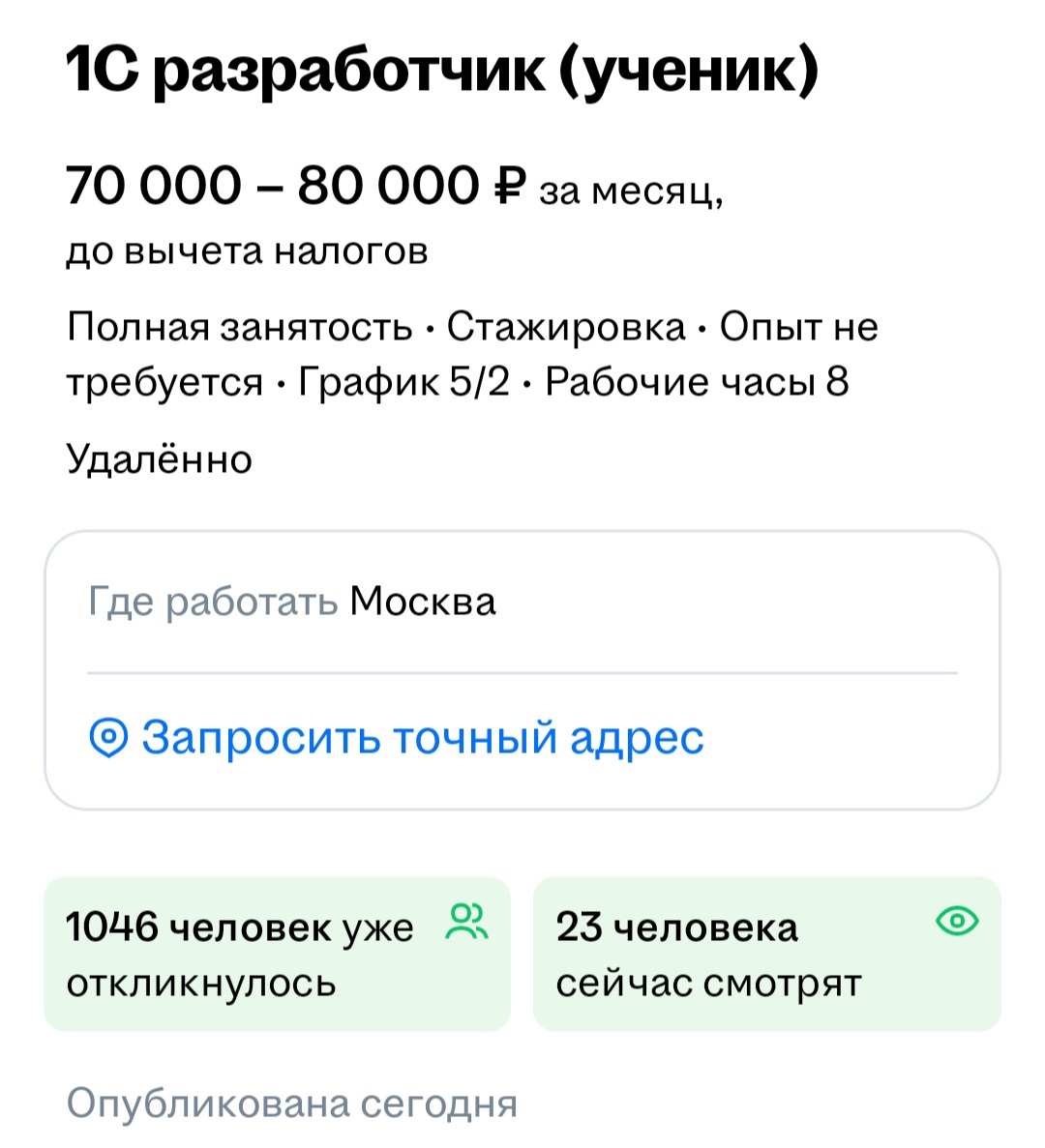Viewport: 1045px width, 1148px height.
Task: Click the job title 1С разработчик (ученик)
Action: click(x=442, y=70)
